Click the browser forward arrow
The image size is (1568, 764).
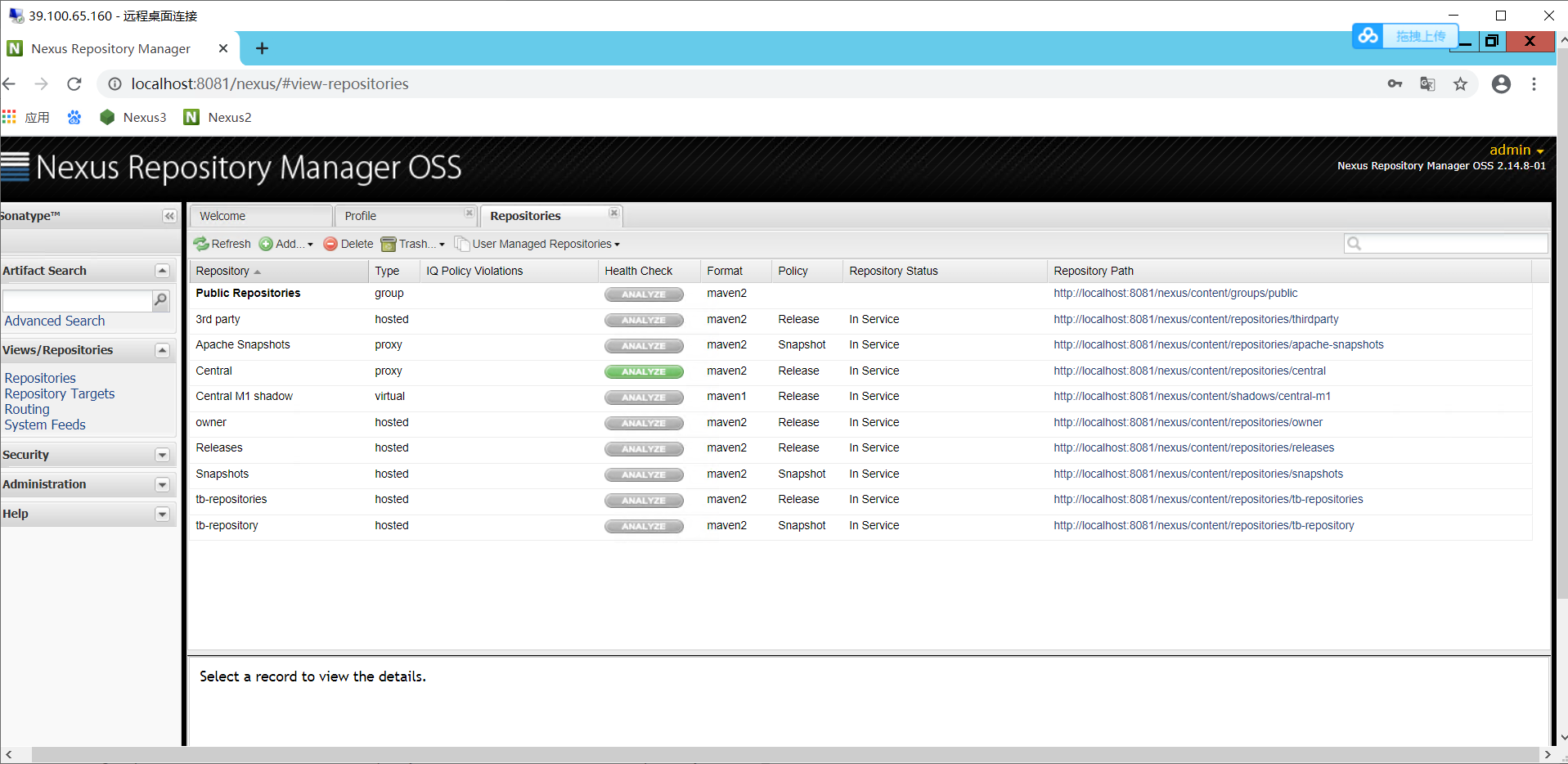pos(41,83)
